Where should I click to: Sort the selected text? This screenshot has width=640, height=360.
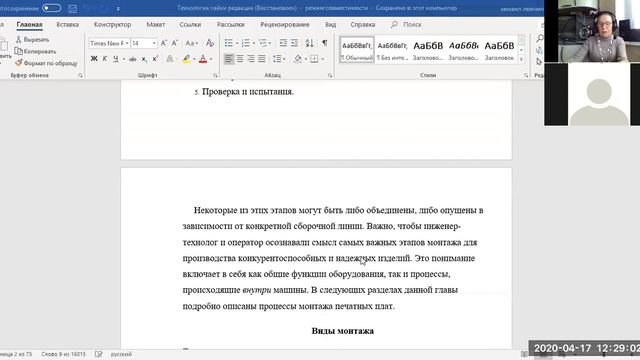pyautogui.click(x=309, y=43)
